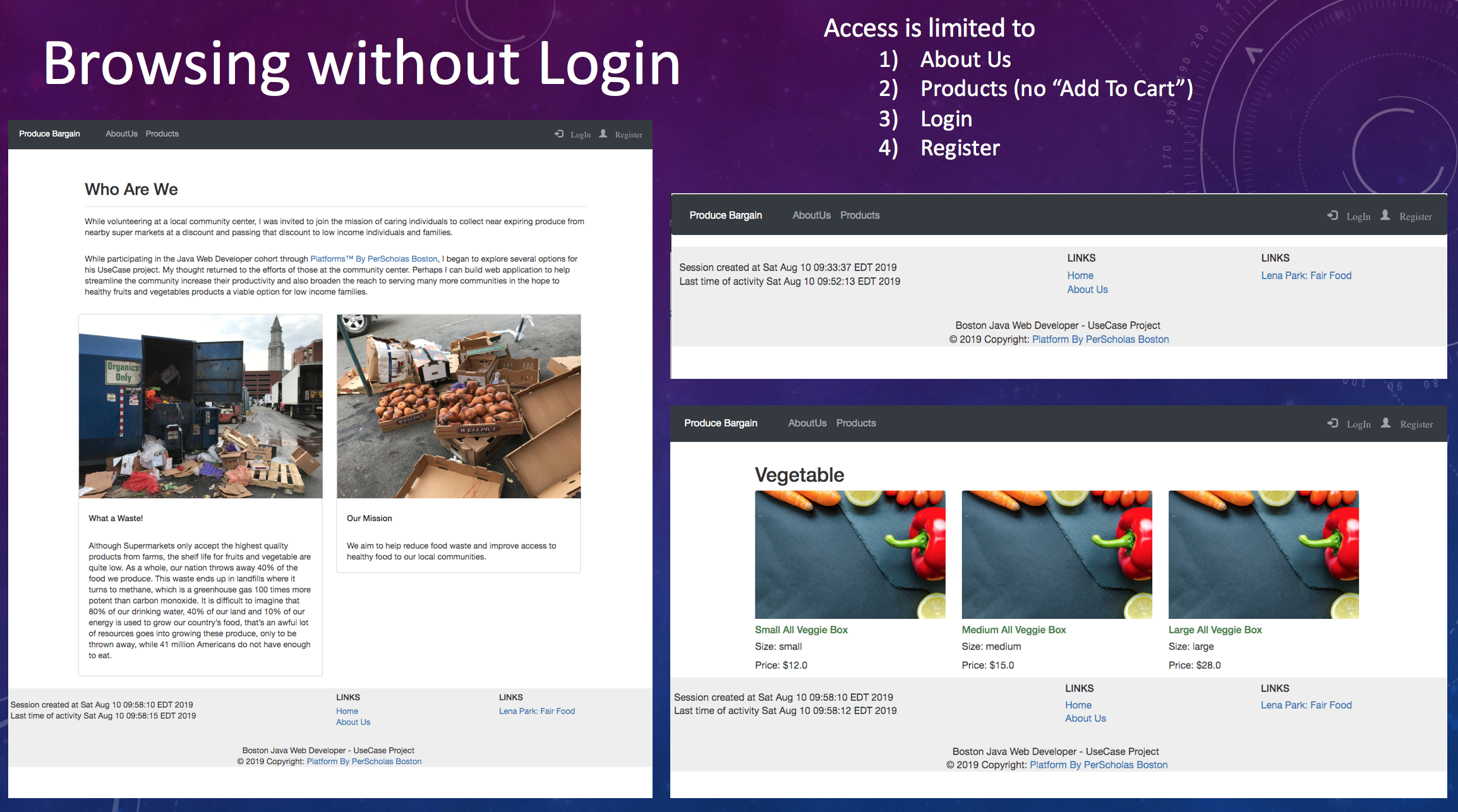
Task: Click Medium All Veggie Box title link
Action: tap(1013, 630)
